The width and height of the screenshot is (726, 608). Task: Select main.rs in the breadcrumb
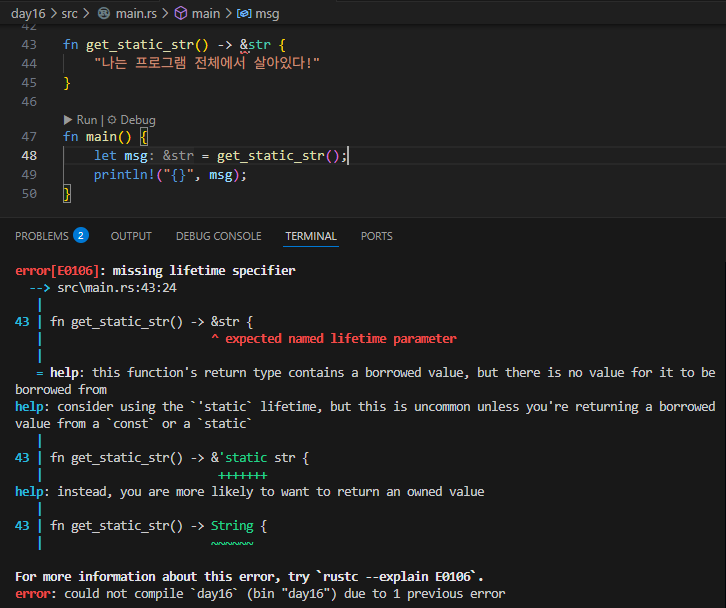pos(136,13)
